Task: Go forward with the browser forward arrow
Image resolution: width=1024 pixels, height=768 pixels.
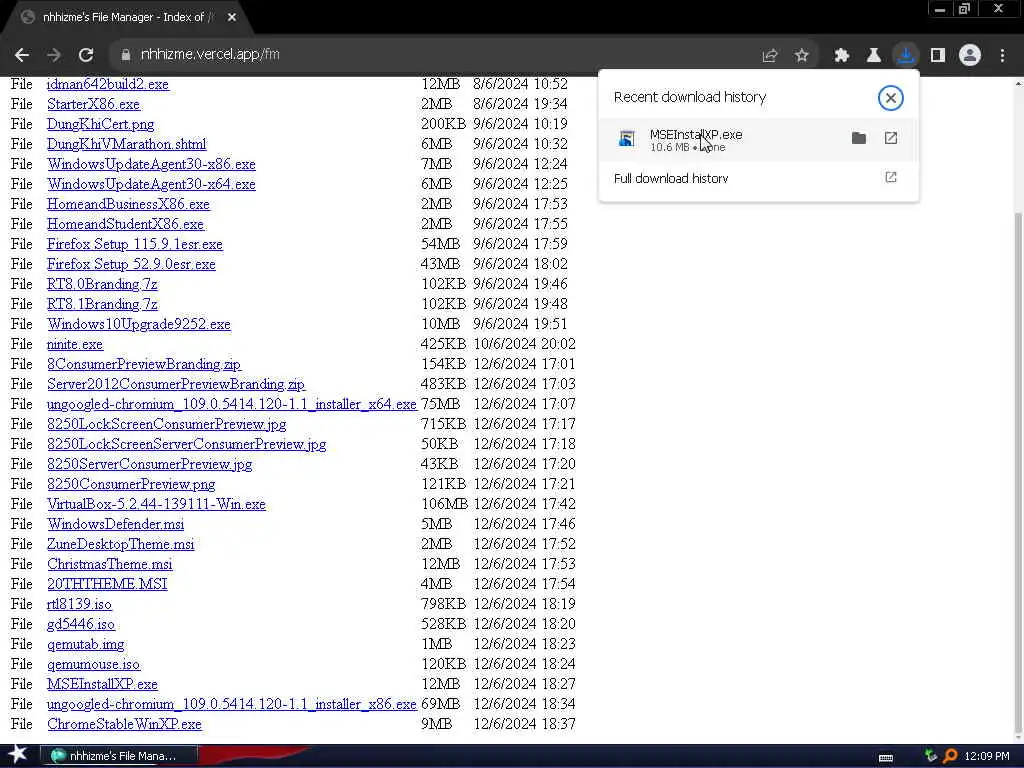Action: (54, 55)
